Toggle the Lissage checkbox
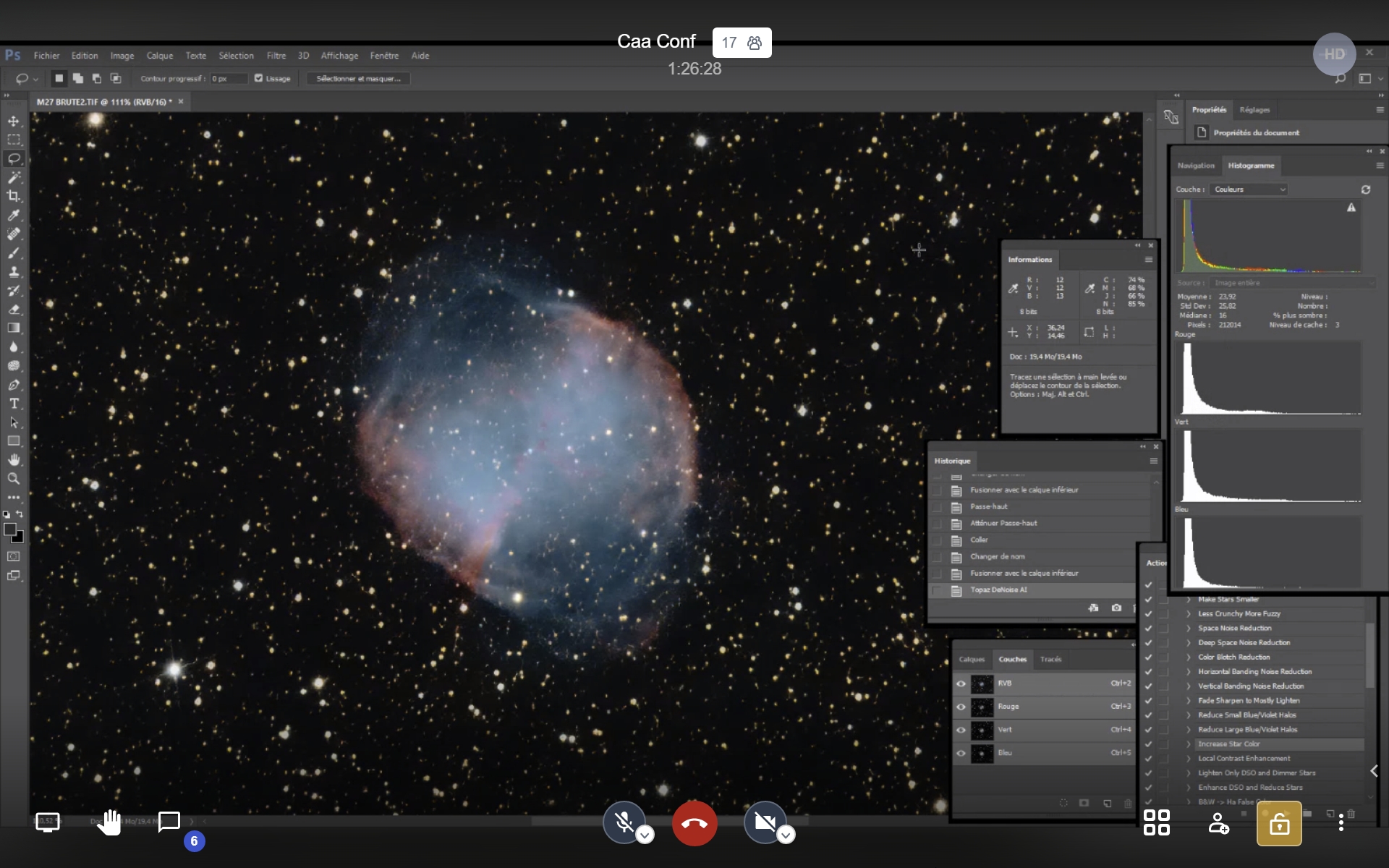The height and width of the screenshot is (868, 1389). pos(258,78)
